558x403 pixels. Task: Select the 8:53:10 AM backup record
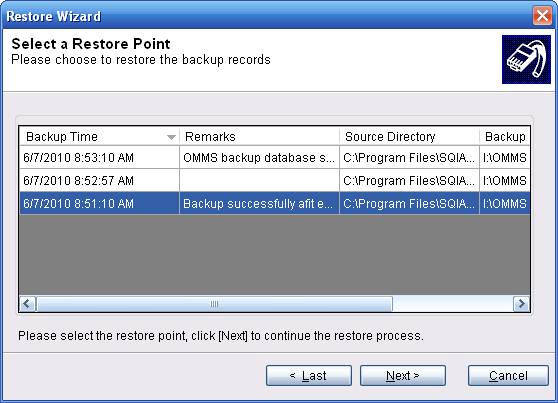(x=275, y=157)
